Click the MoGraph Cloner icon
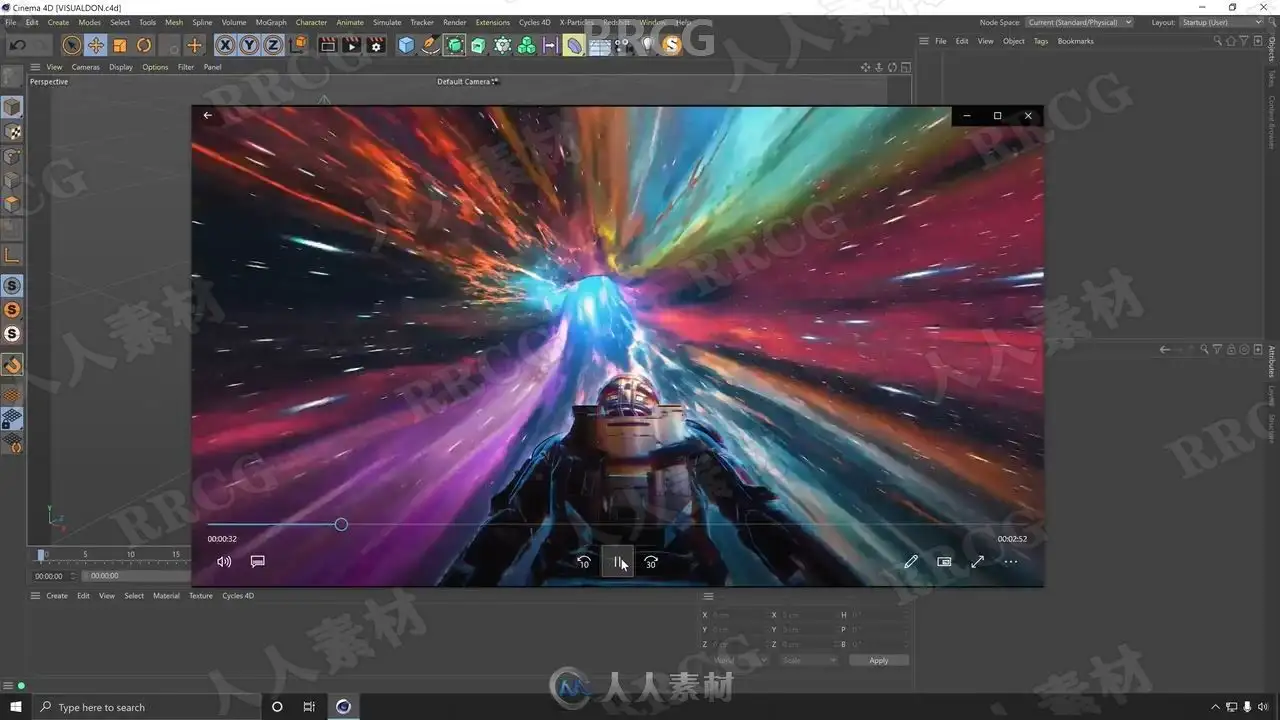1280x720 pixels. 502,45
